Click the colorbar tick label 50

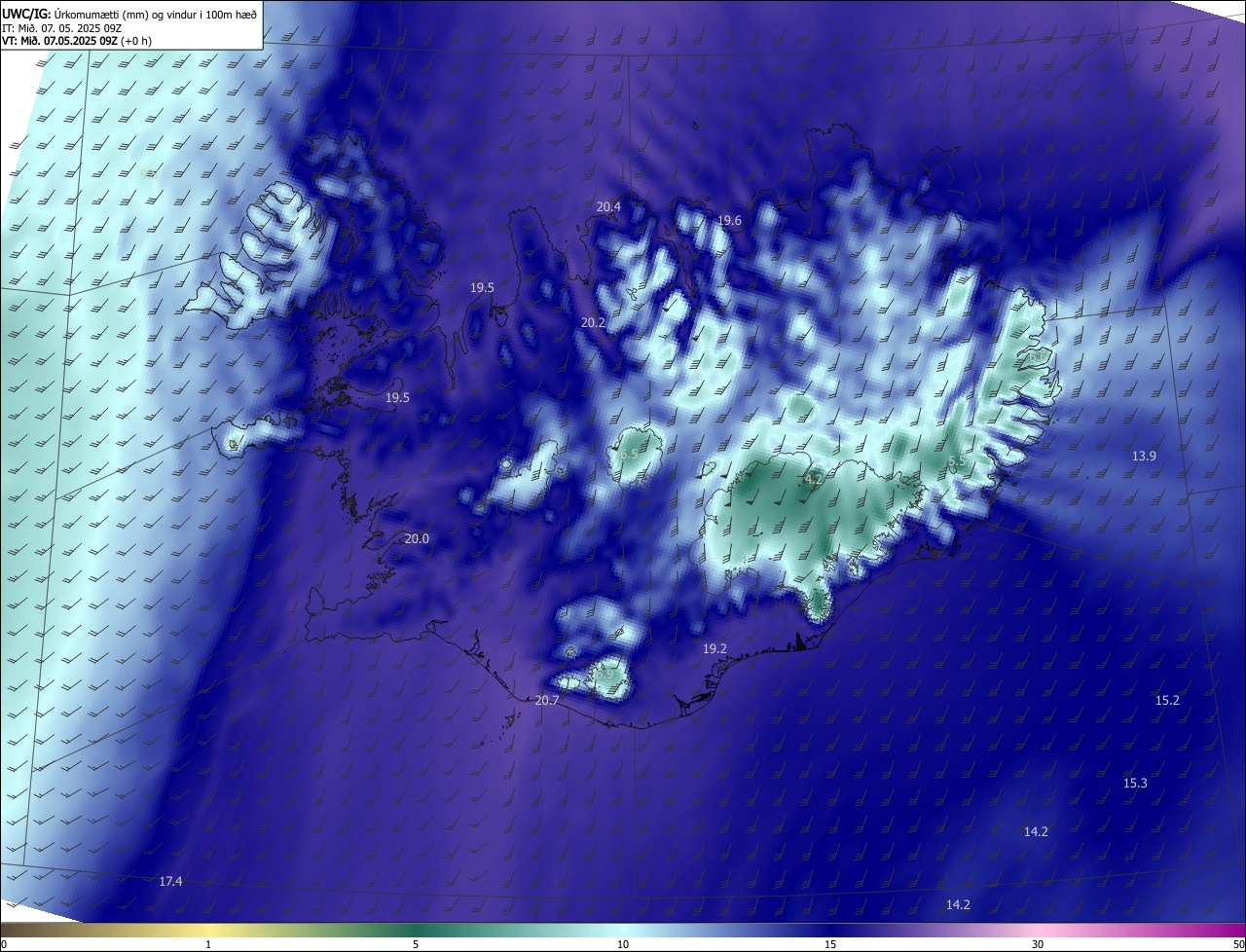[1238, 944]
